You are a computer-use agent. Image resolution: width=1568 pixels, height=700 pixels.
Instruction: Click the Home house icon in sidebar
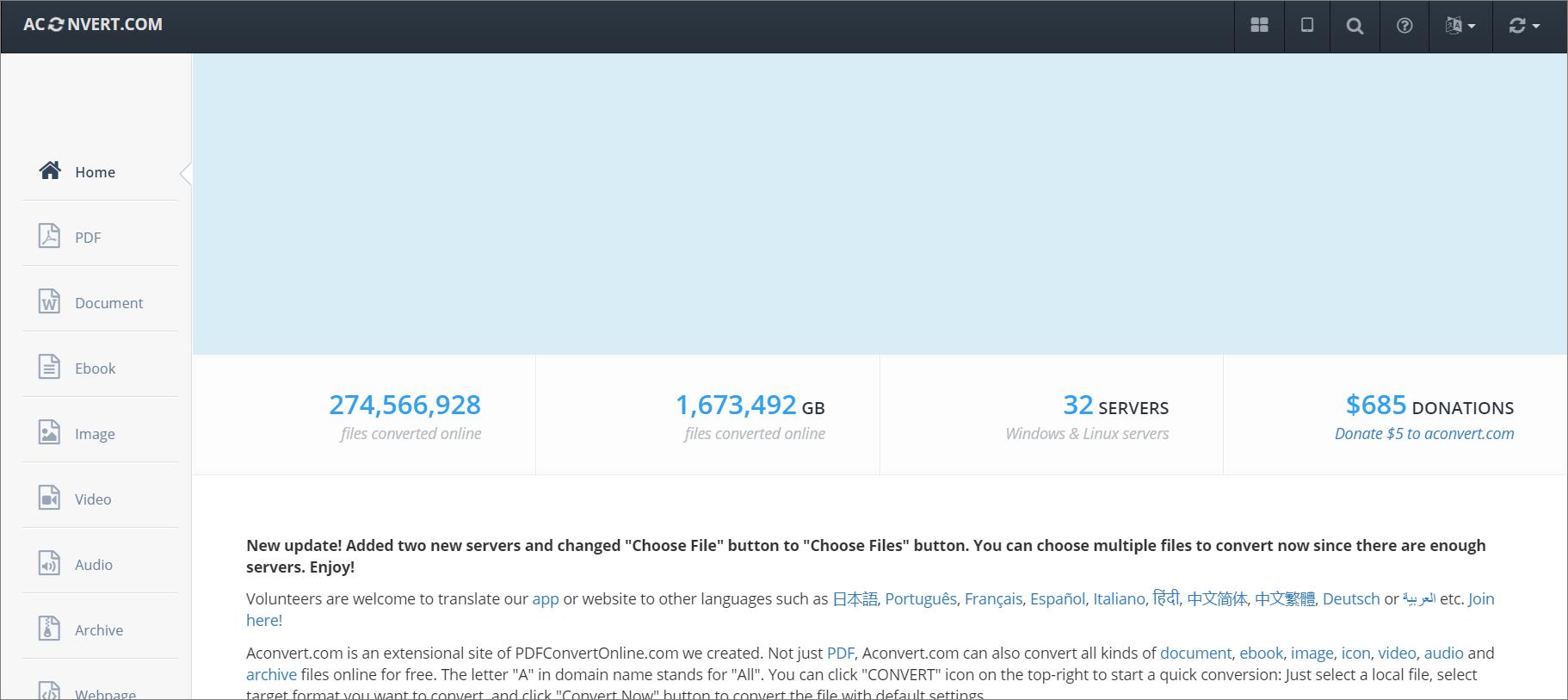tap(50, 170)
